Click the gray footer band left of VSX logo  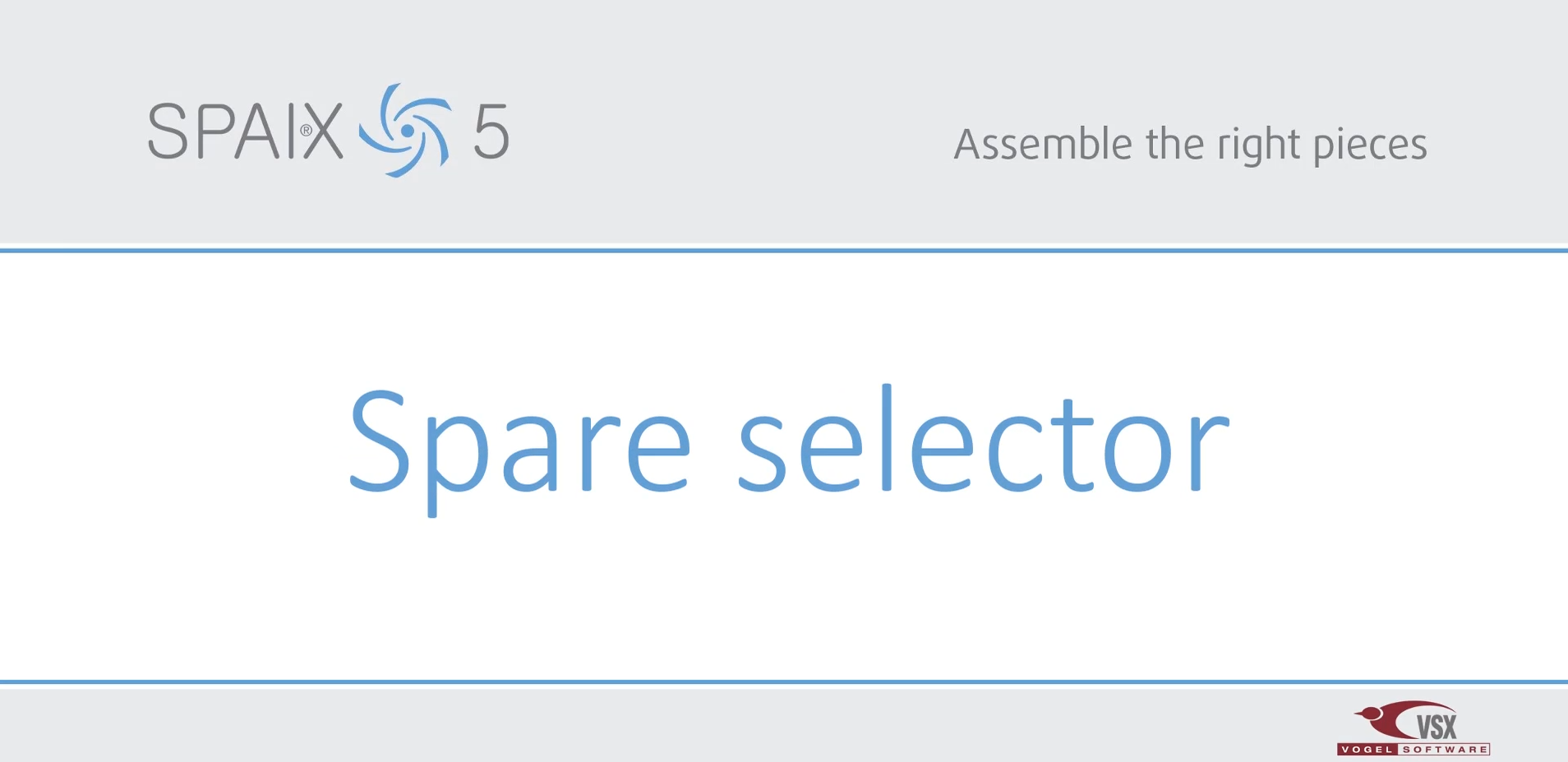[x=657, y=723]
